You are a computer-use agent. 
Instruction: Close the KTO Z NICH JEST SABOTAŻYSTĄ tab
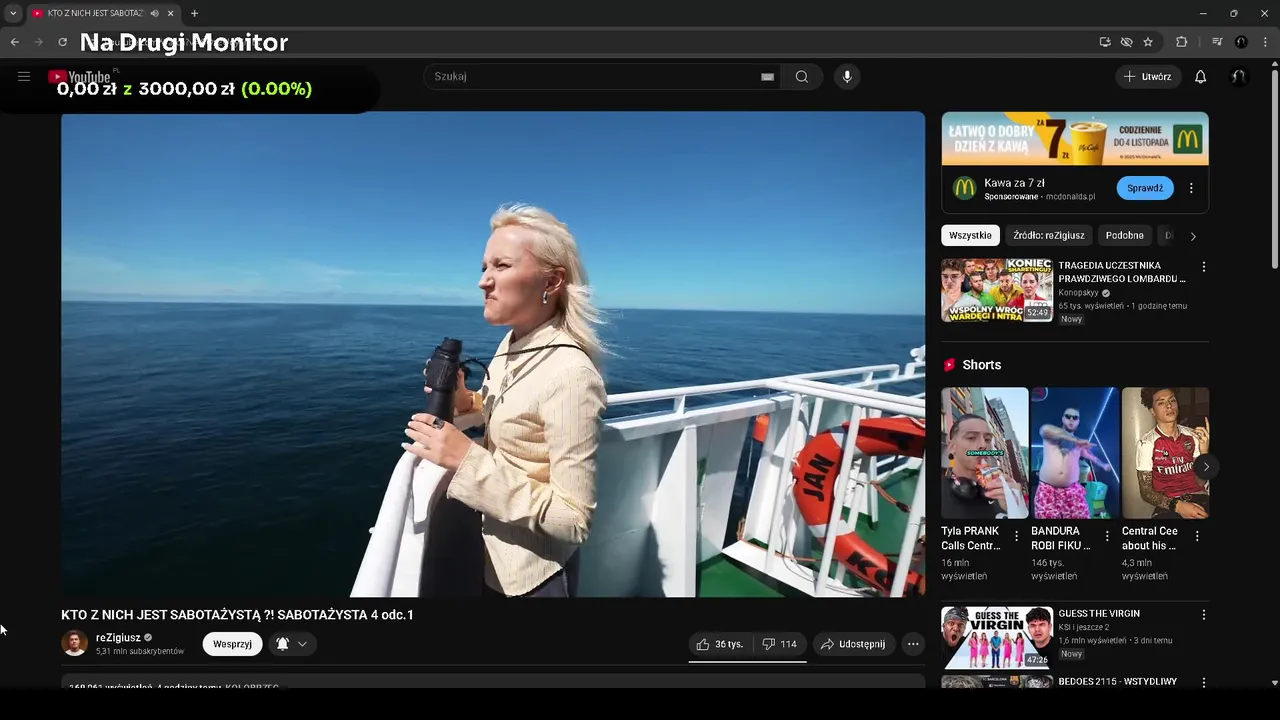tap(171, 13)
